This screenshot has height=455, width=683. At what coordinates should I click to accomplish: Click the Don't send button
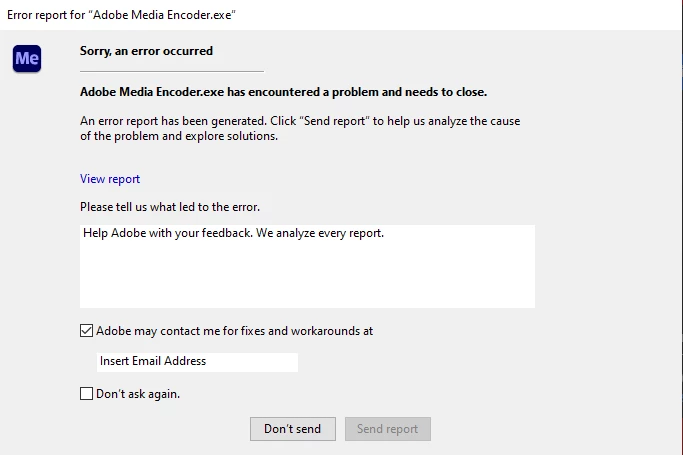pos(293,429)
